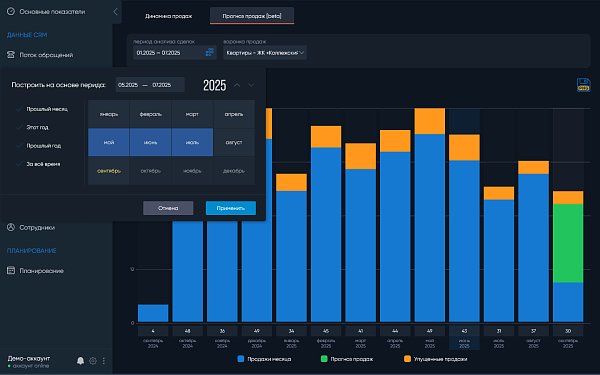This screenshot has height=375, width=600.
Task: Open Сотрудники section via its icon
Action: point(11,227)
